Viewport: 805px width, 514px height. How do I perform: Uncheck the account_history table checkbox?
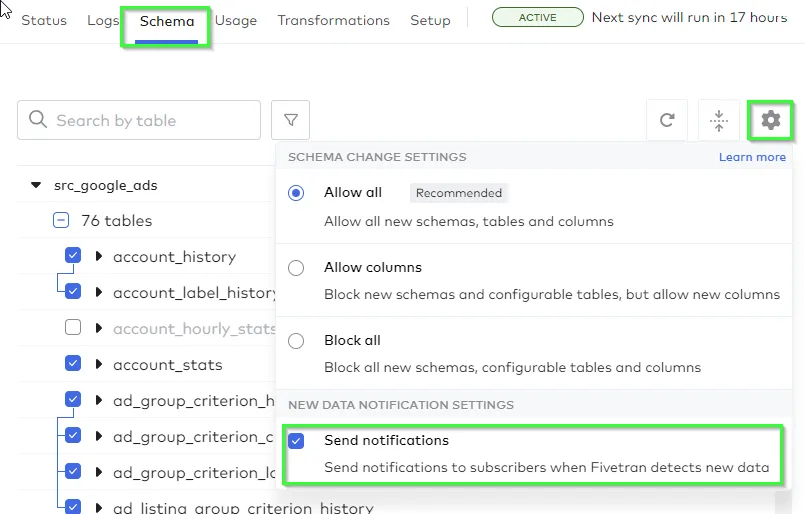point(73,256)
